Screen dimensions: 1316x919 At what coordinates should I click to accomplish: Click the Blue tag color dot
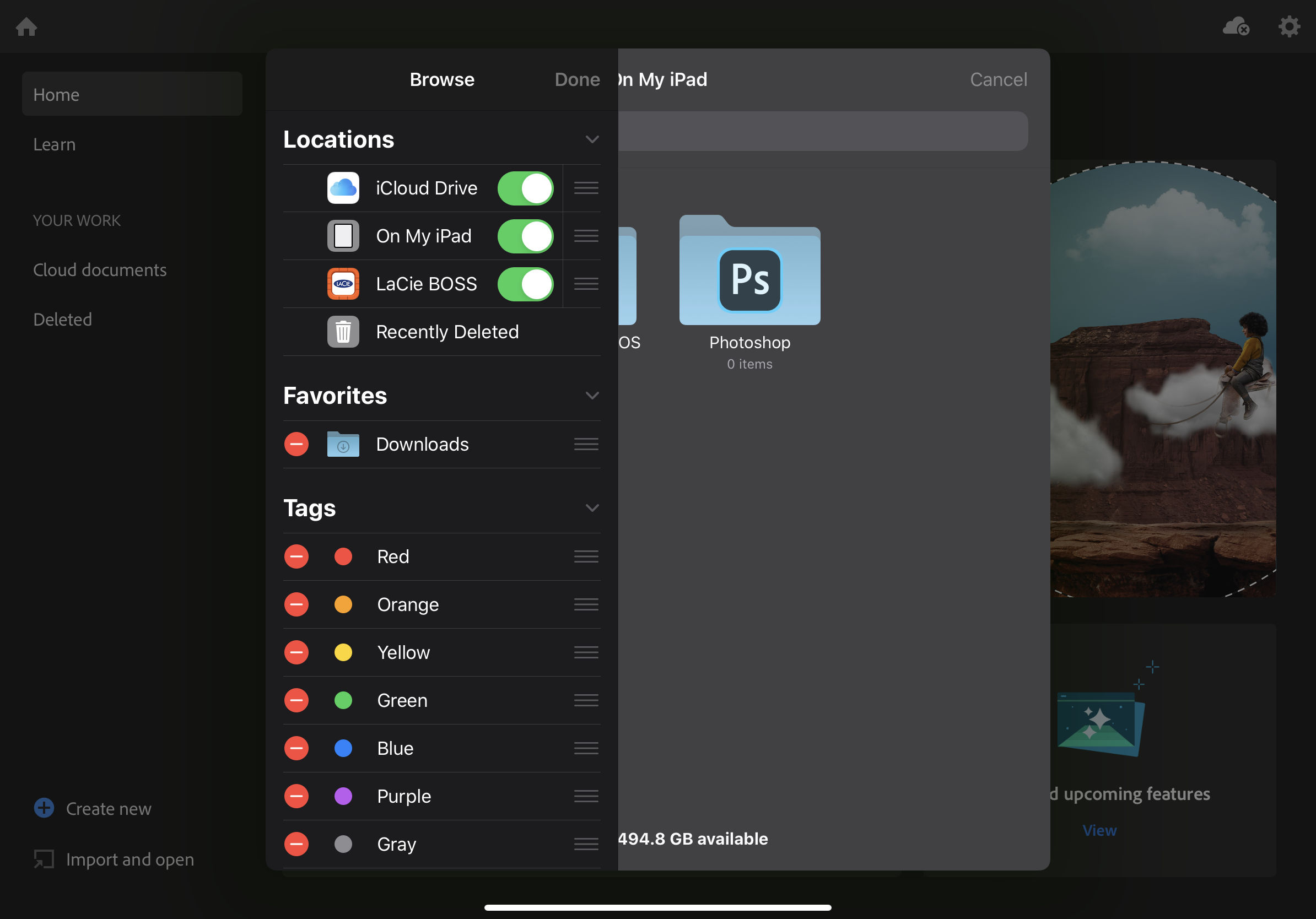point(343,748)
